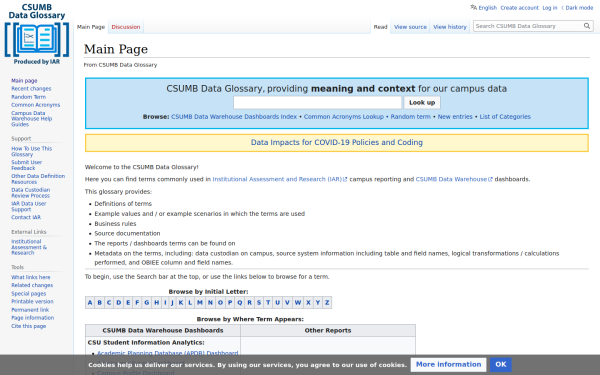Open Common Acronyms Lookup link
The width and height of the screenshot is (600, 375).
[x=344, y=117]
